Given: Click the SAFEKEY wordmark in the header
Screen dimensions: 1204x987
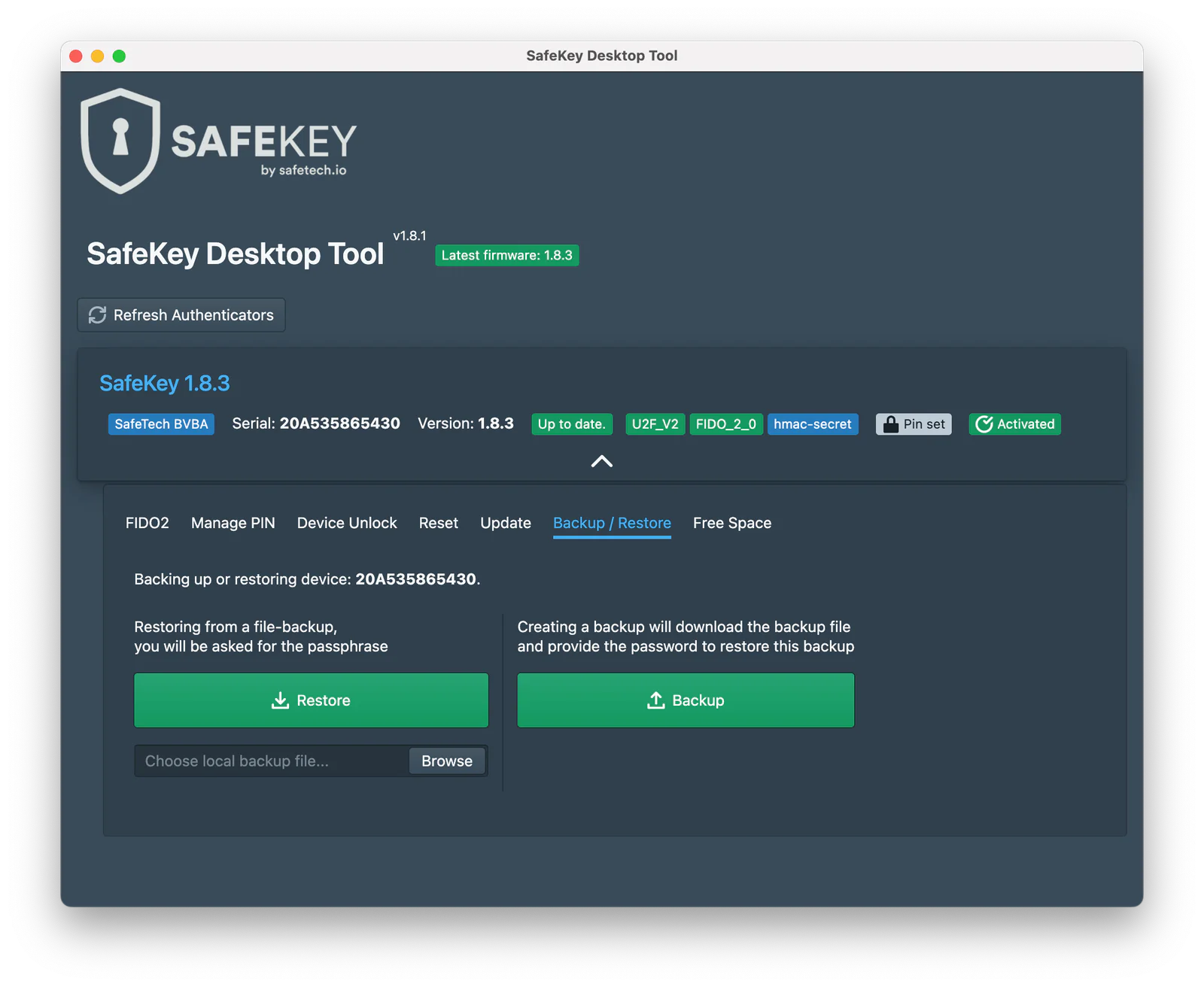Looking at the screenshot, I should coord(264,141).
